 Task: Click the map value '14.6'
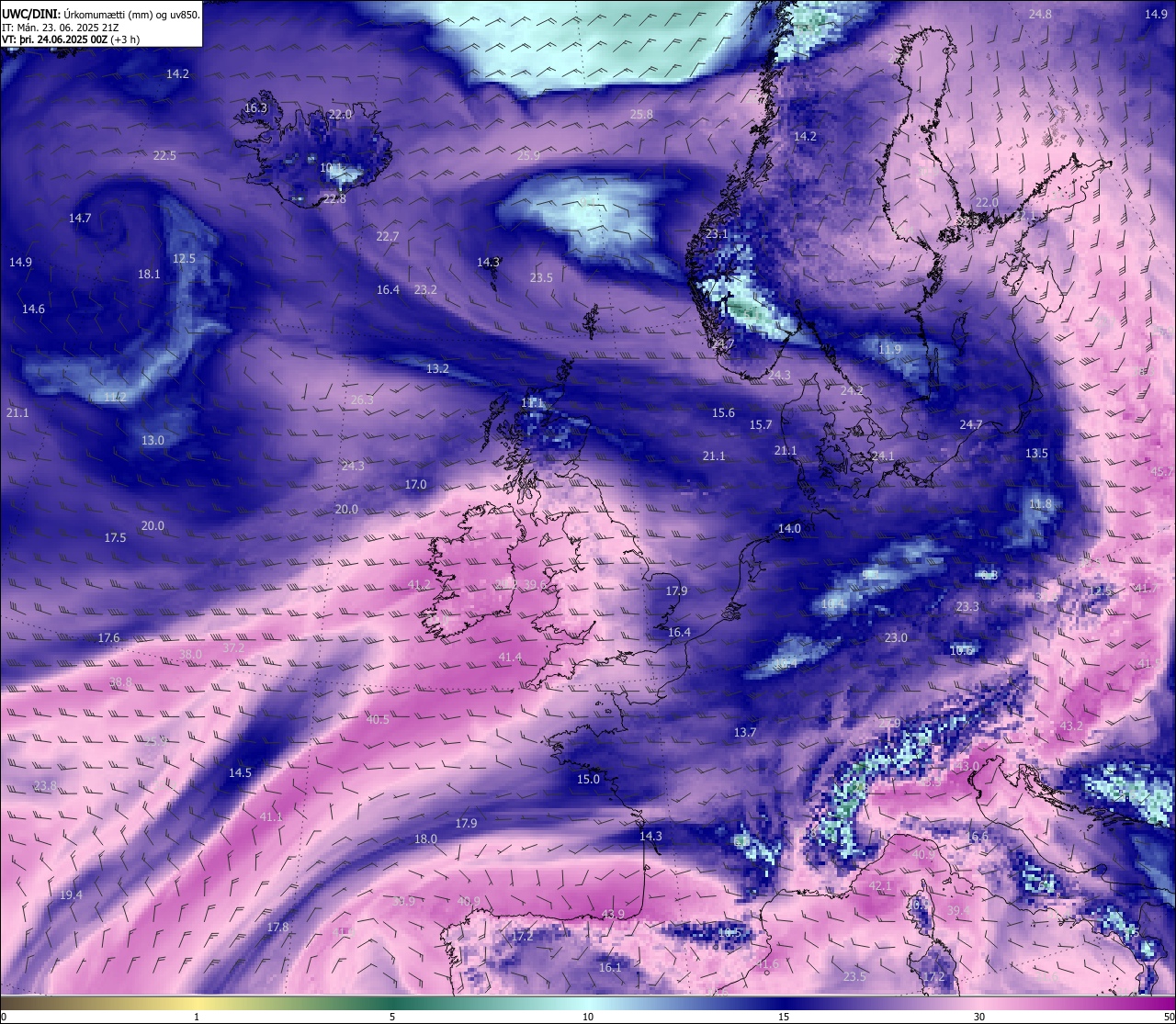[33, 309]
